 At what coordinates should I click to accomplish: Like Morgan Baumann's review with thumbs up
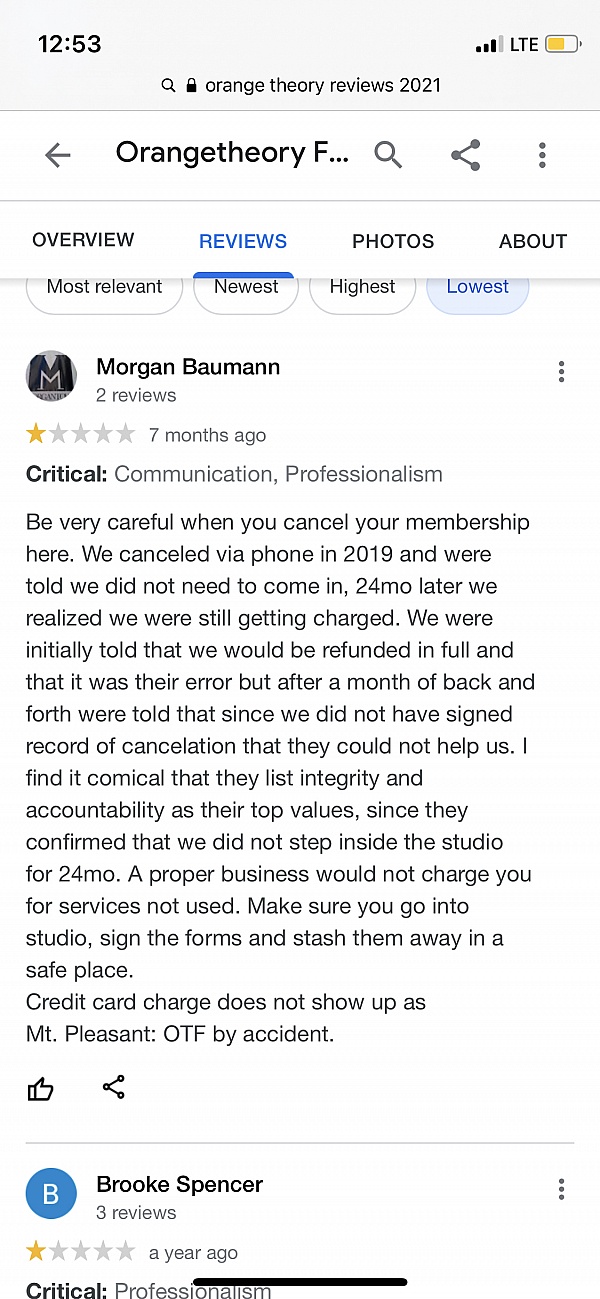(40, 1089)
